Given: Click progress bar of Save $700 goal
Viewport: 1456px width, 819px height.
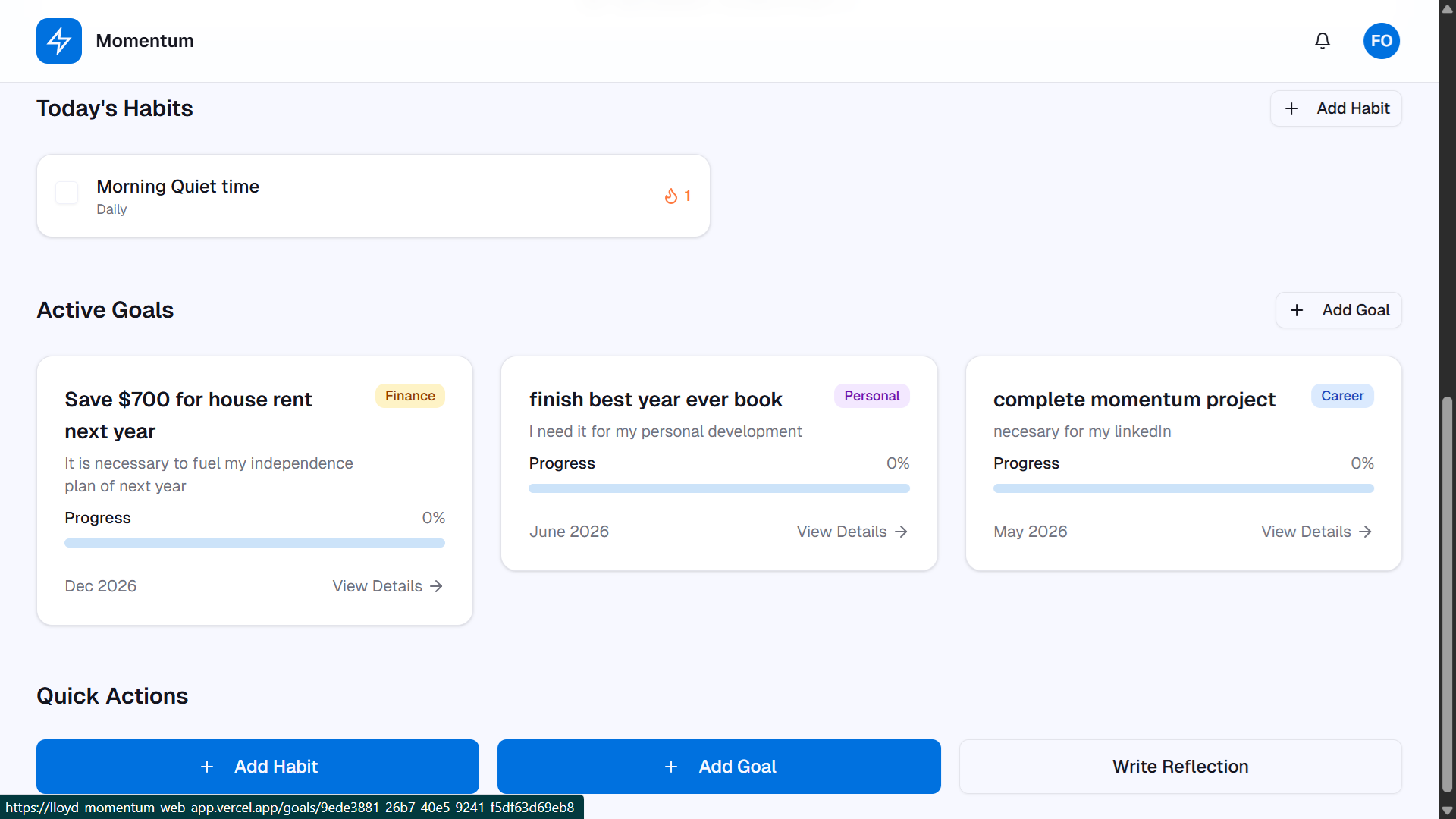Looking at the screenshot, I should (255, 543).
